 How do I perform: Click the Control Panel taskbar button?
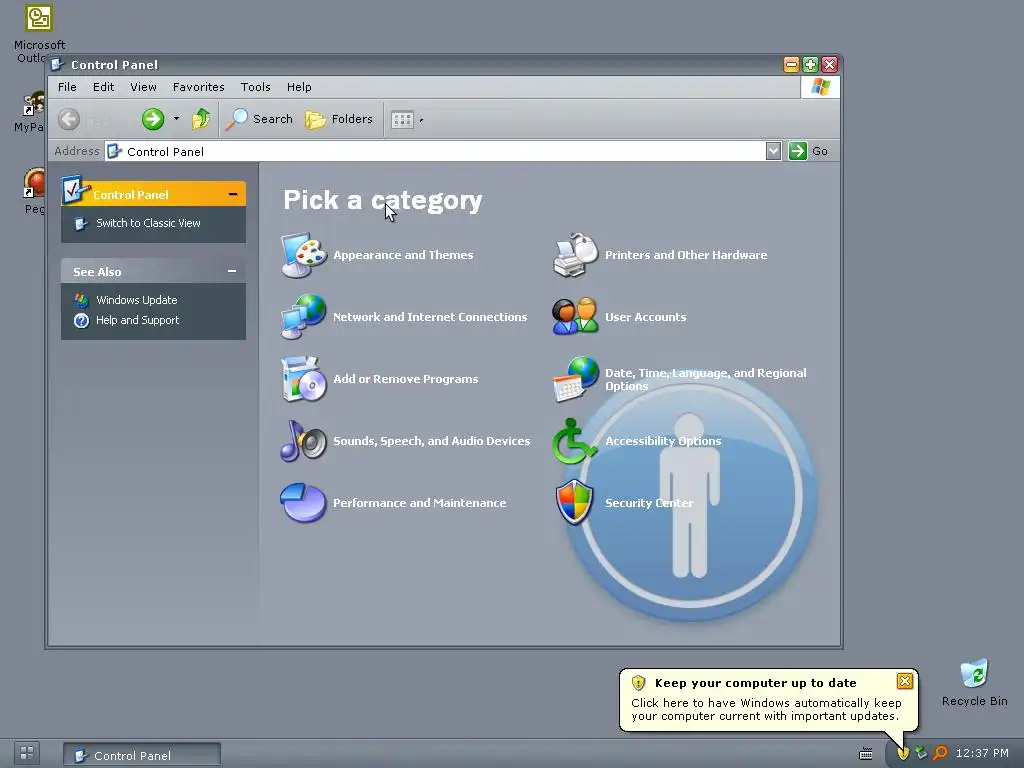click(x=142, y=755)
